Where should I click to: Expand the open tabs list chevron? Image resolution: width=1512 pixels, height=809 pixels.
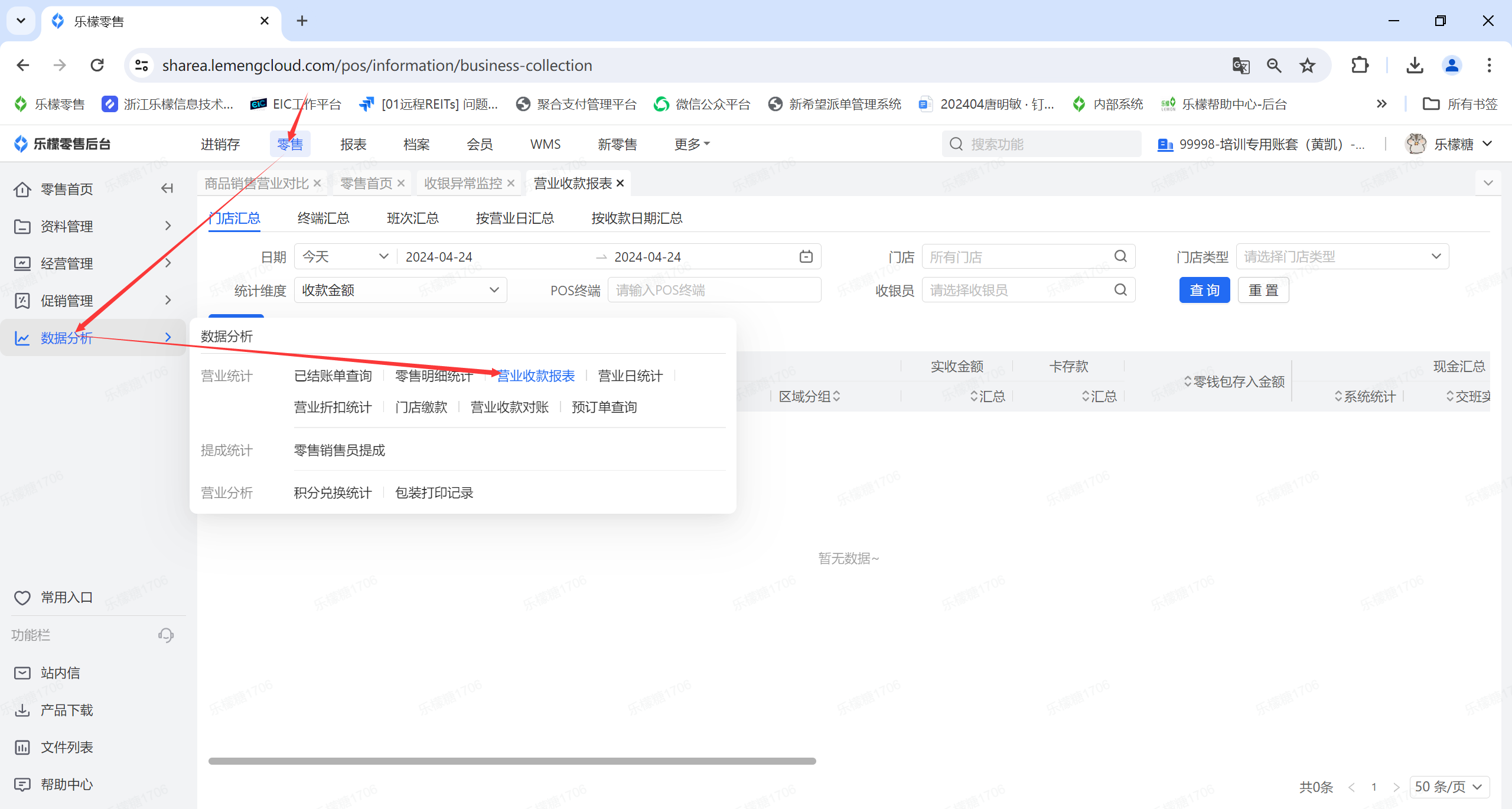pos(1488,183)
